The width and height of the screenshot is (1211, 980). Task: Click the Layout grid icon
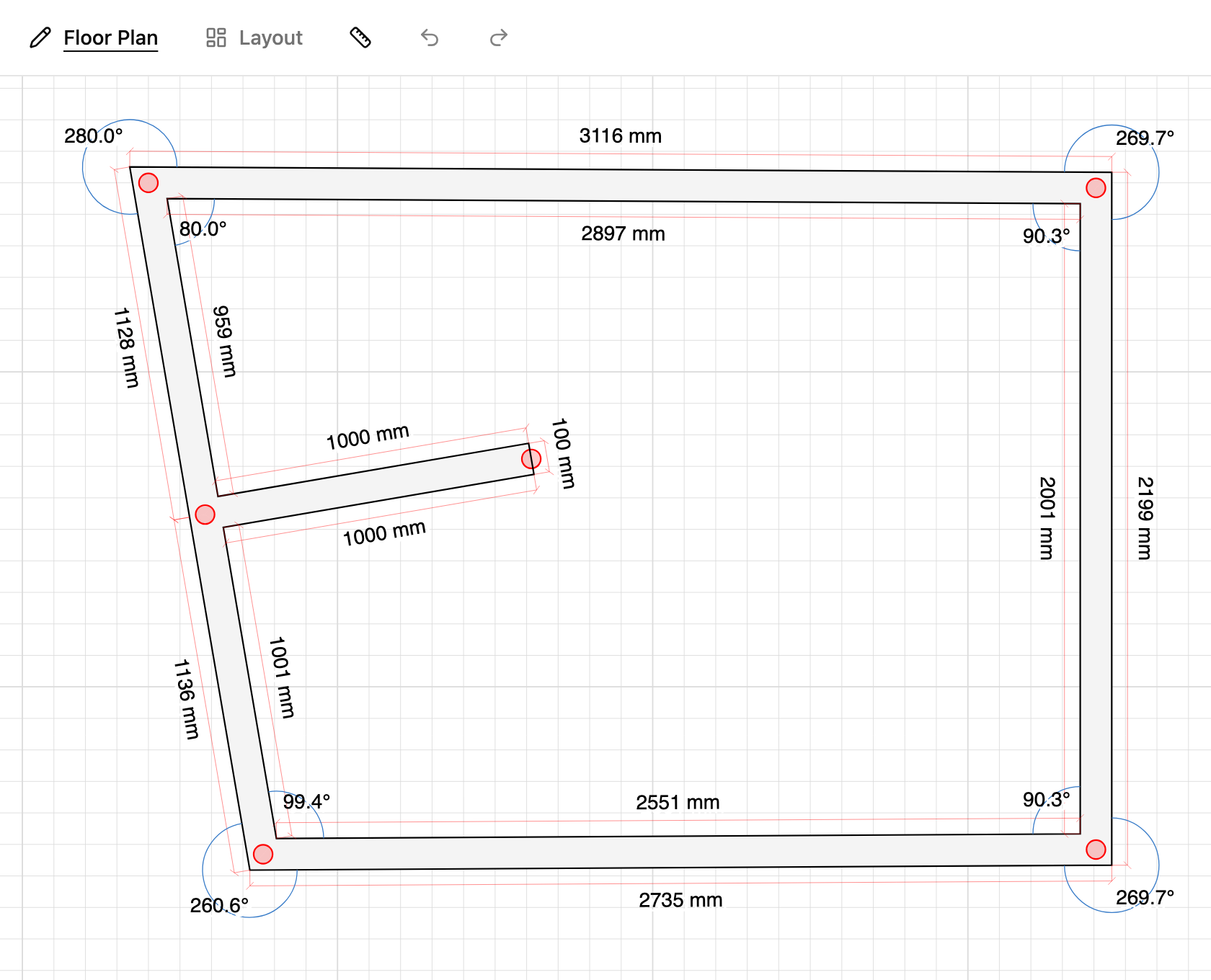(216, 37)
